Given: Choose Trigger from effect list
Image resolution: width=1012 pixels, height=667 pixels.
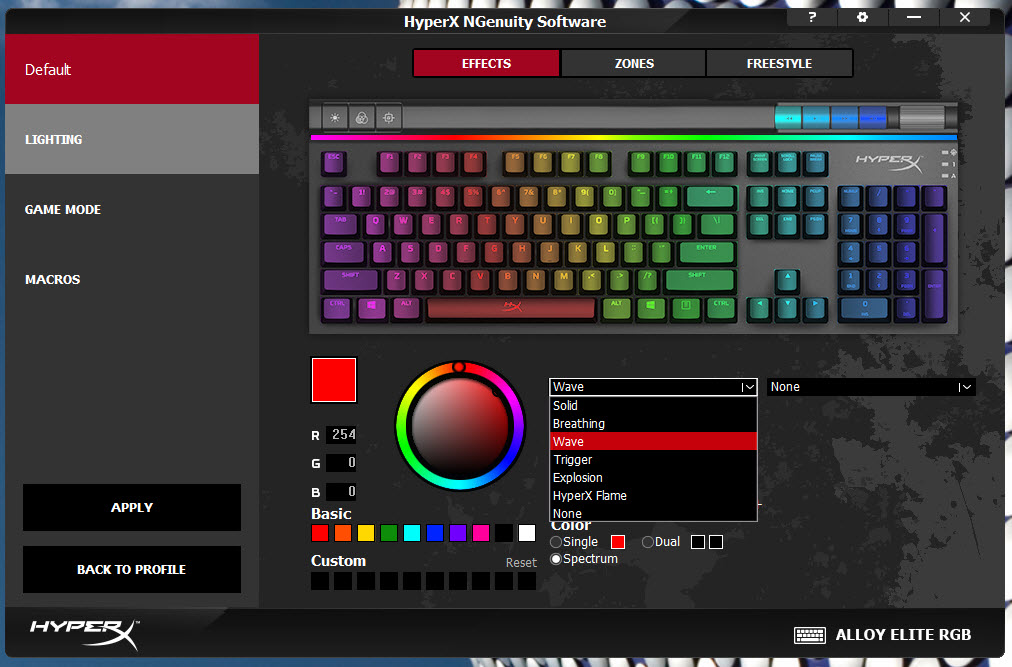Looking at the screenshot, I should (653, 460).
